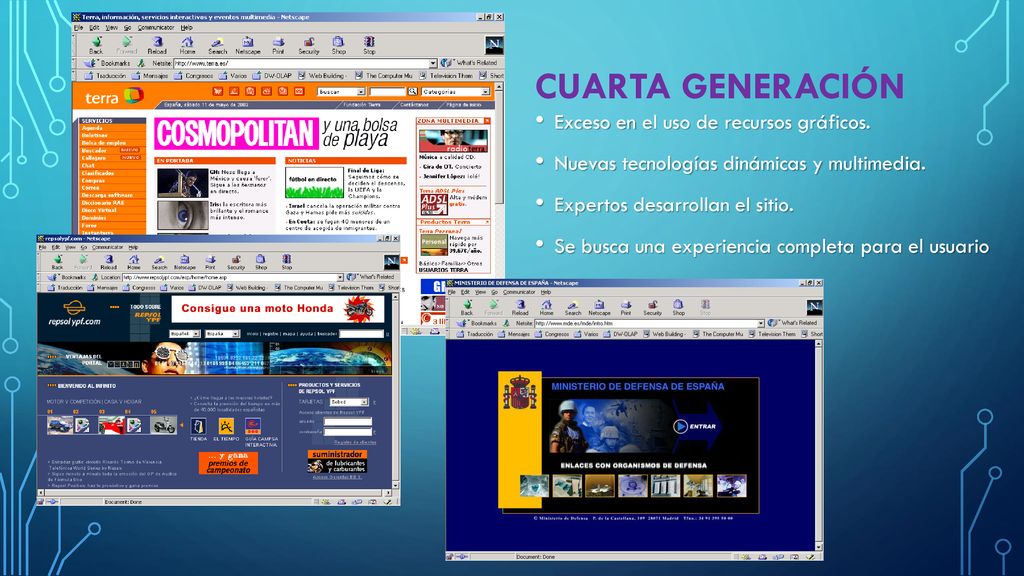Viewport: 1024px width, 576px height.
Task: Click the Search icon in Terra window toolbar
Action: tap(217, 42)
